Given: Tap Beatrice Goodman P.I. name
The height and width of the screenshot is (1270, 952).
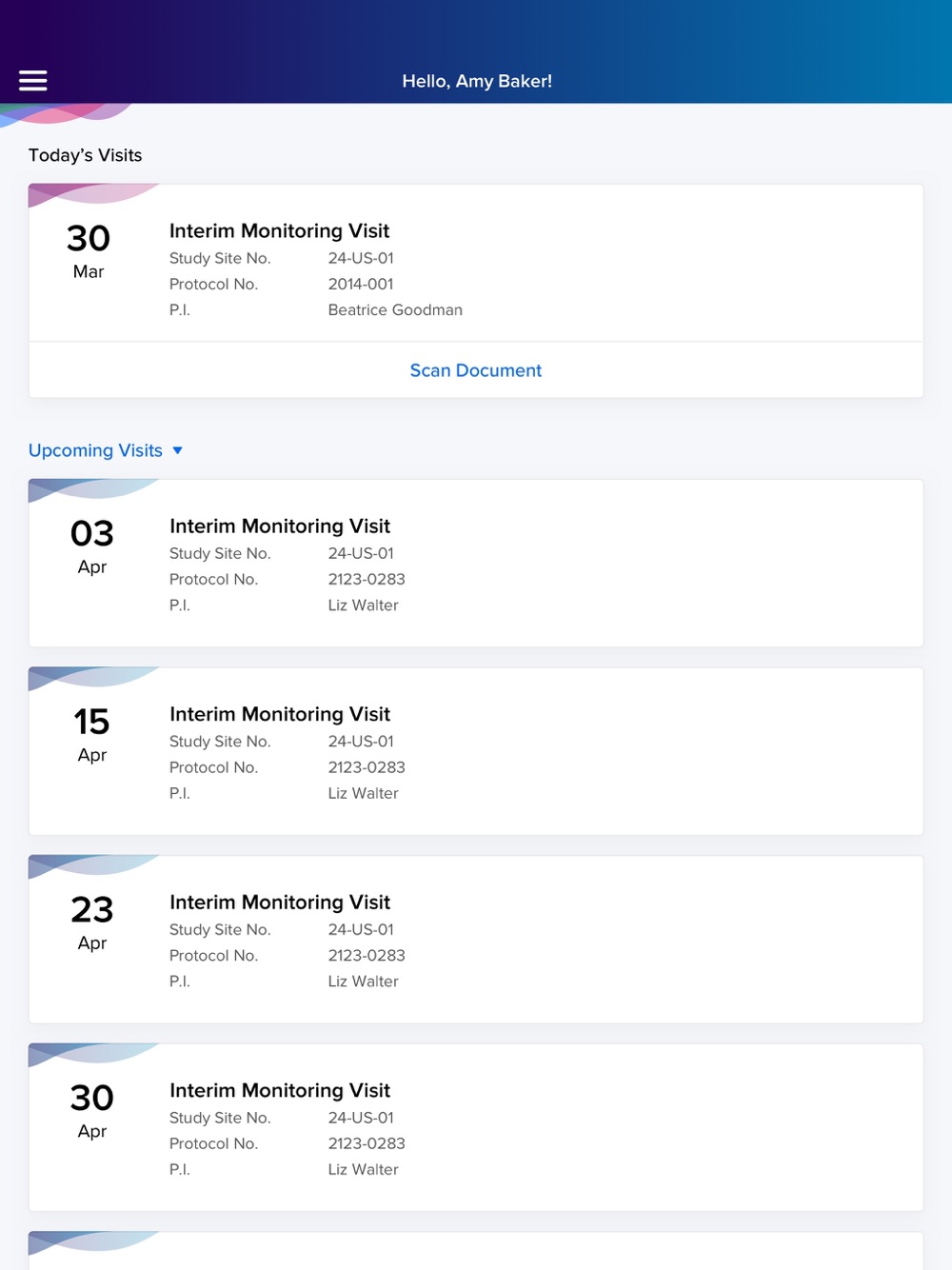Looking at the screenshot, I should tap(395, 309).
